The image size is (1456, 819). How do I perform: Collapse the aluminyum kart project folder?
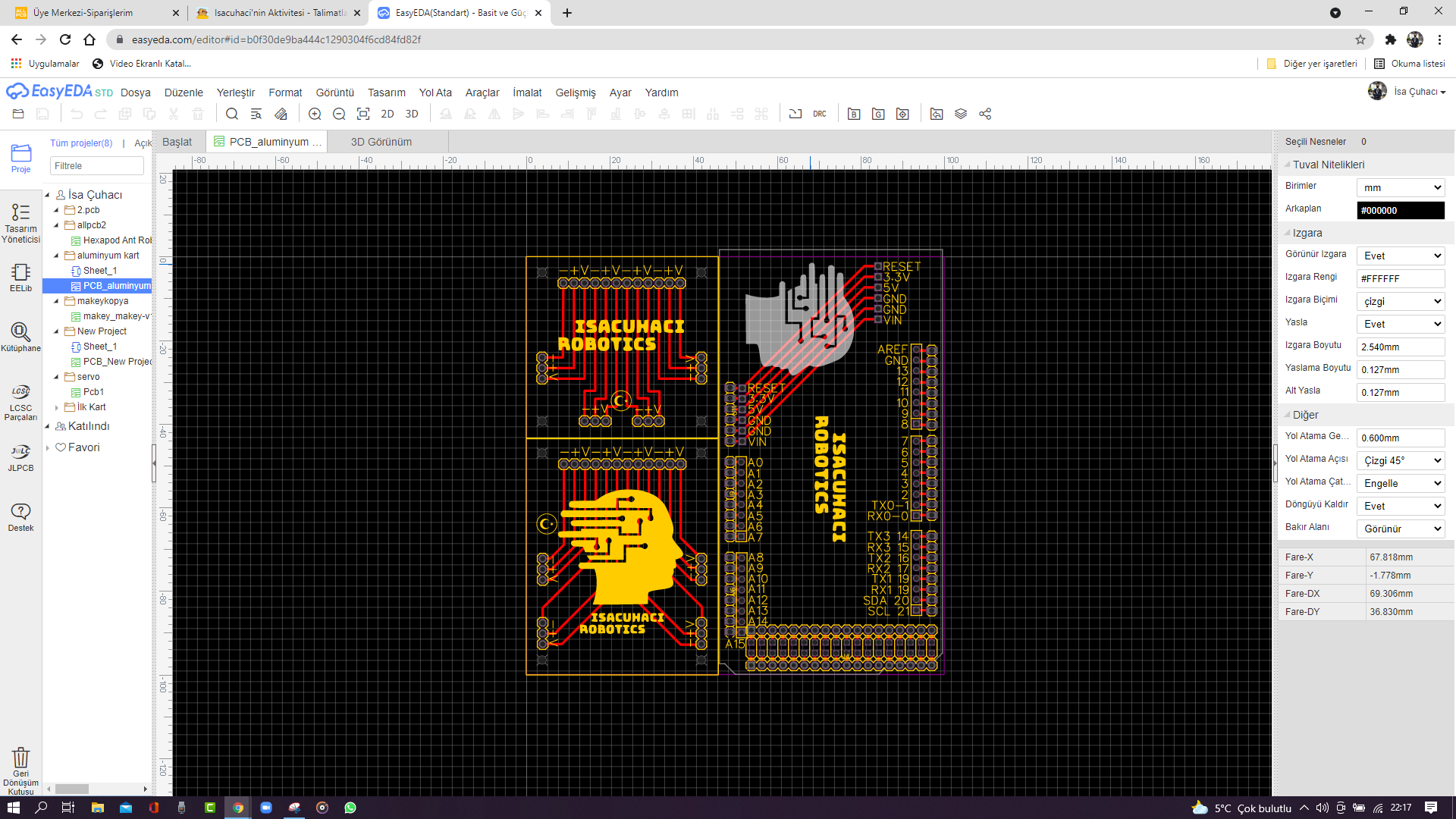click(x=57, y=256)
